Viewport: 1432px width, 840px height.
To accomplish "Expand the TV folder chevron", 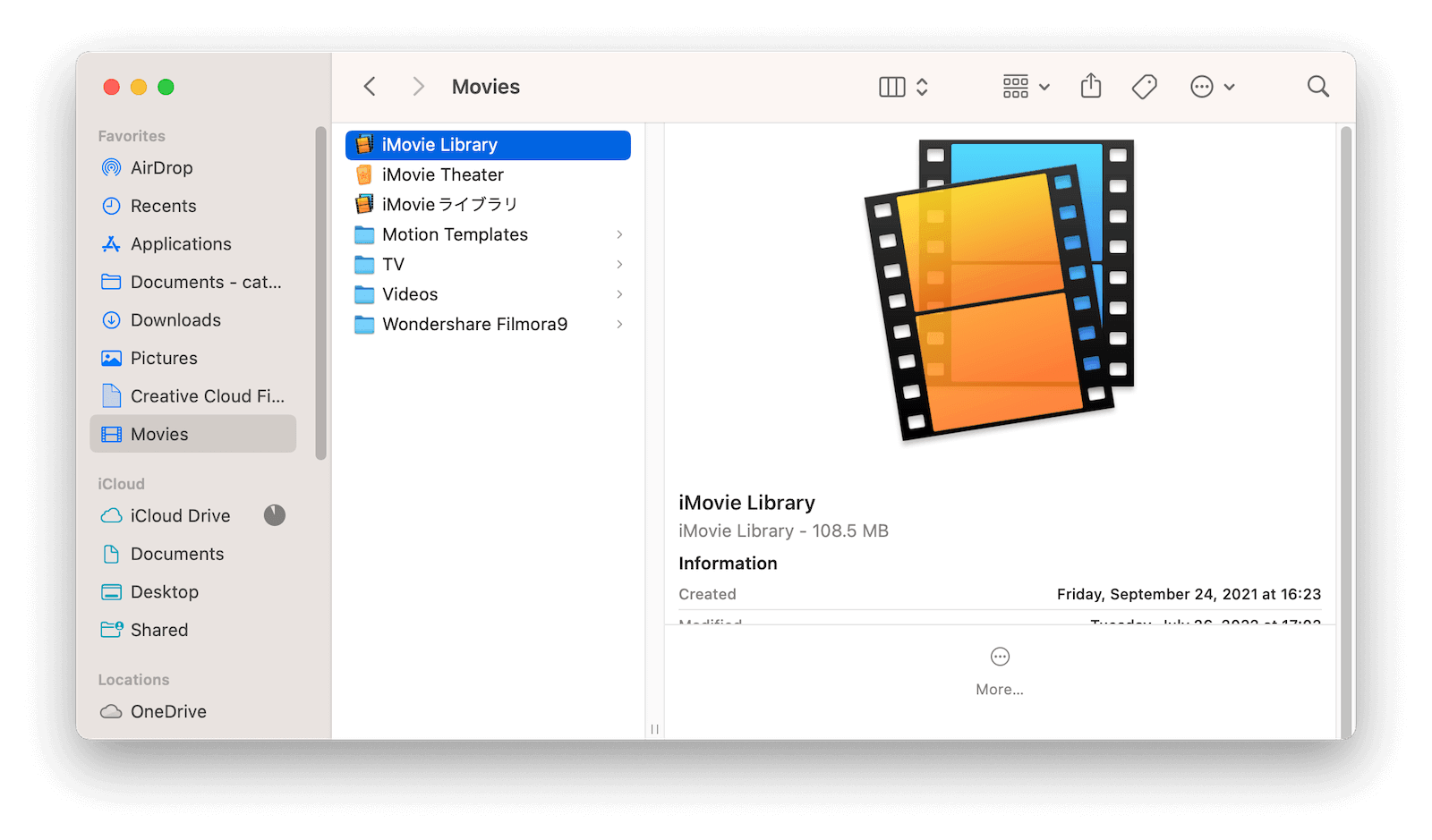I will [619, 265].
